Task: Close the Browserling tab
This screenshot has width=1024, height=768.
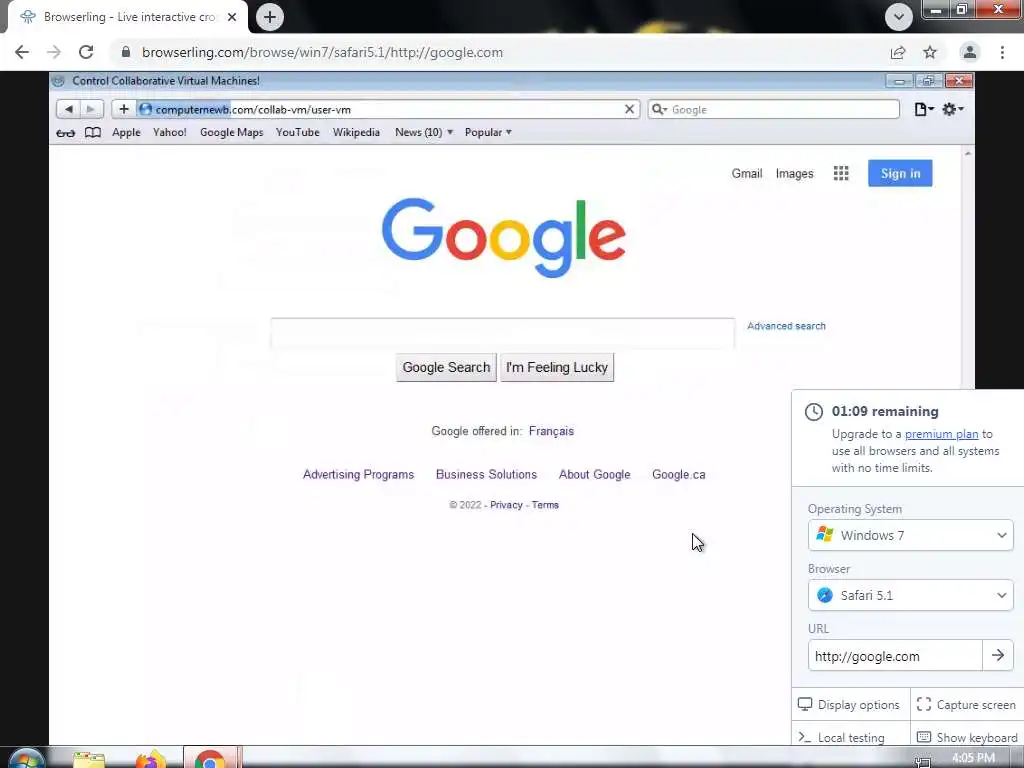Action: point(232,17)
